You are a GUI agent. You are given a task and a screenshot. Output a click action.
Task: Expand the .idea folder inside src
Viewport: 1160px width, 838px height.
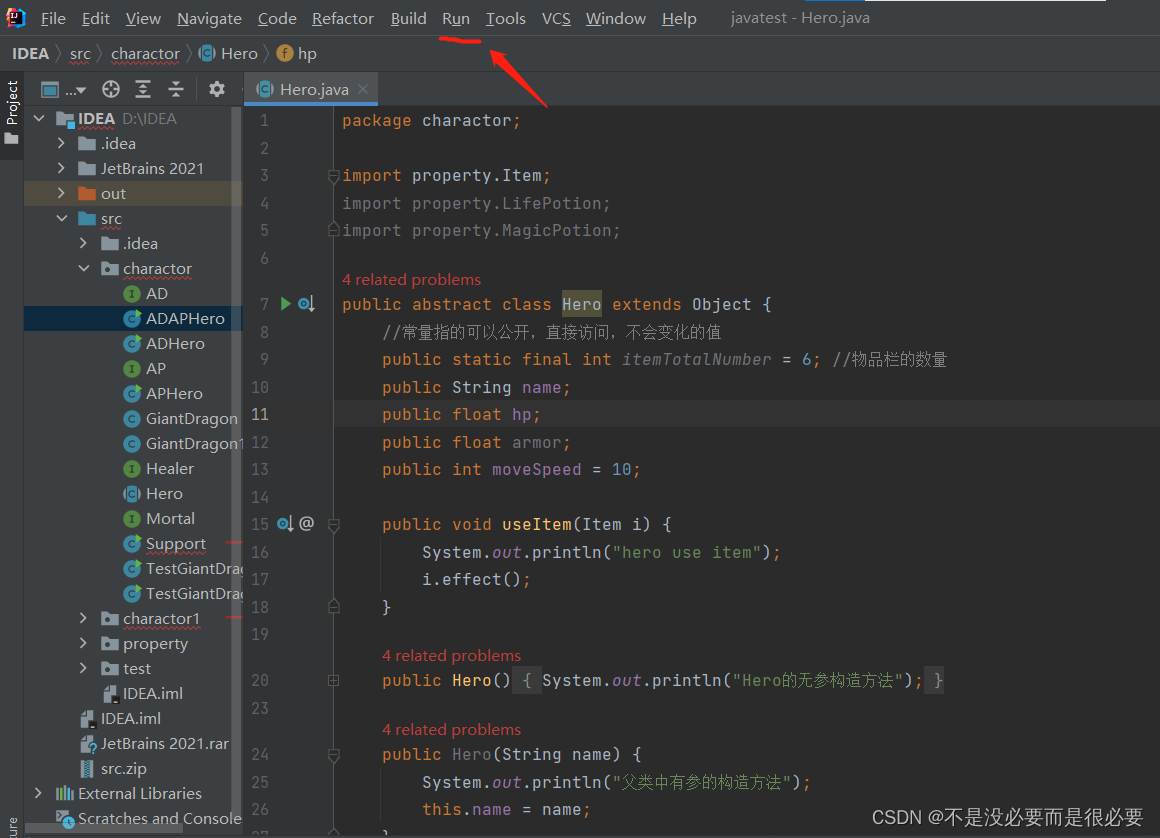[x=84, y=243]
